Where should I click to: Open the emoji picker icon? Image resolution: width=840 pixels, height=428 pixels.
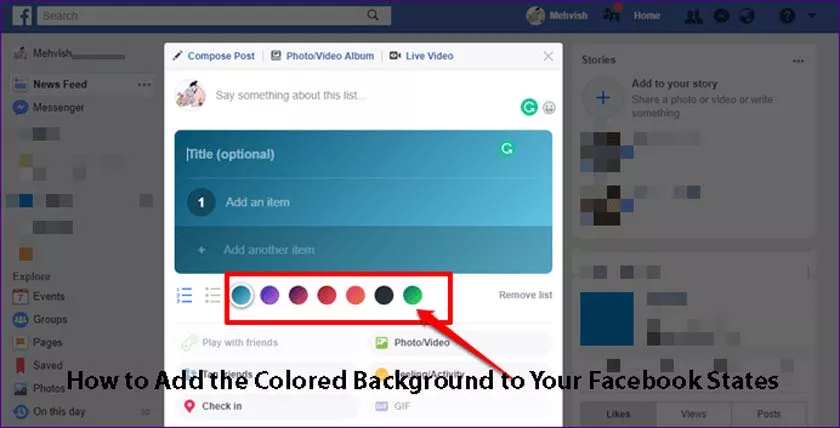click(x=549, y=108)
